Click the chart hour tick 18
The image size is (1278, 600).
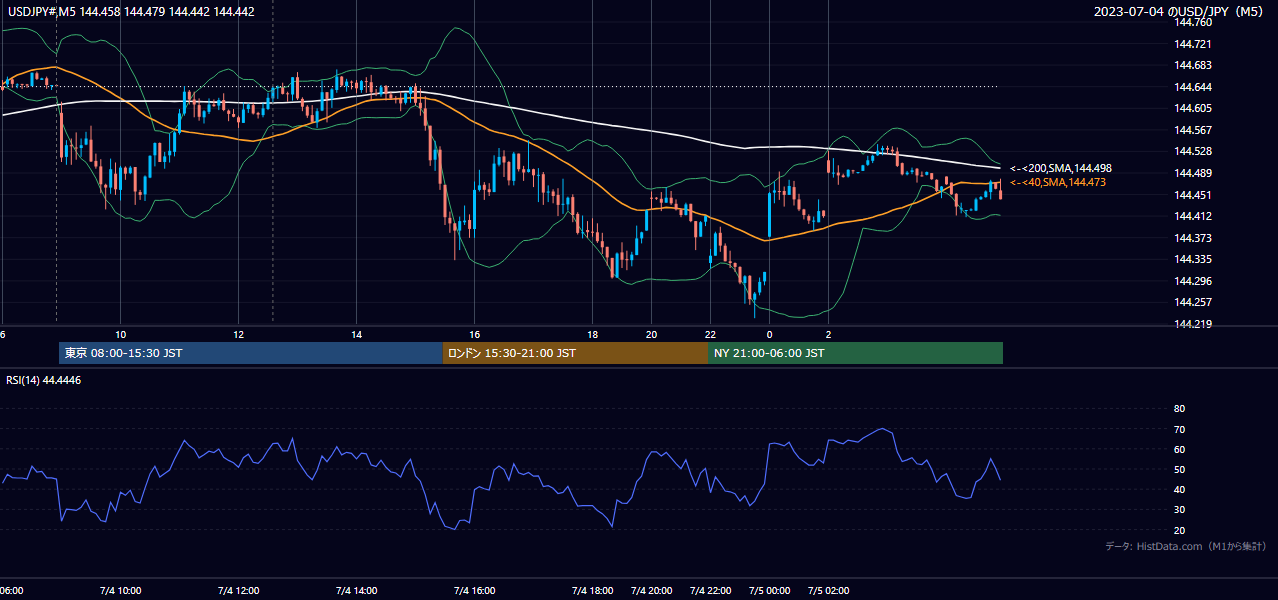pos(593,334)
